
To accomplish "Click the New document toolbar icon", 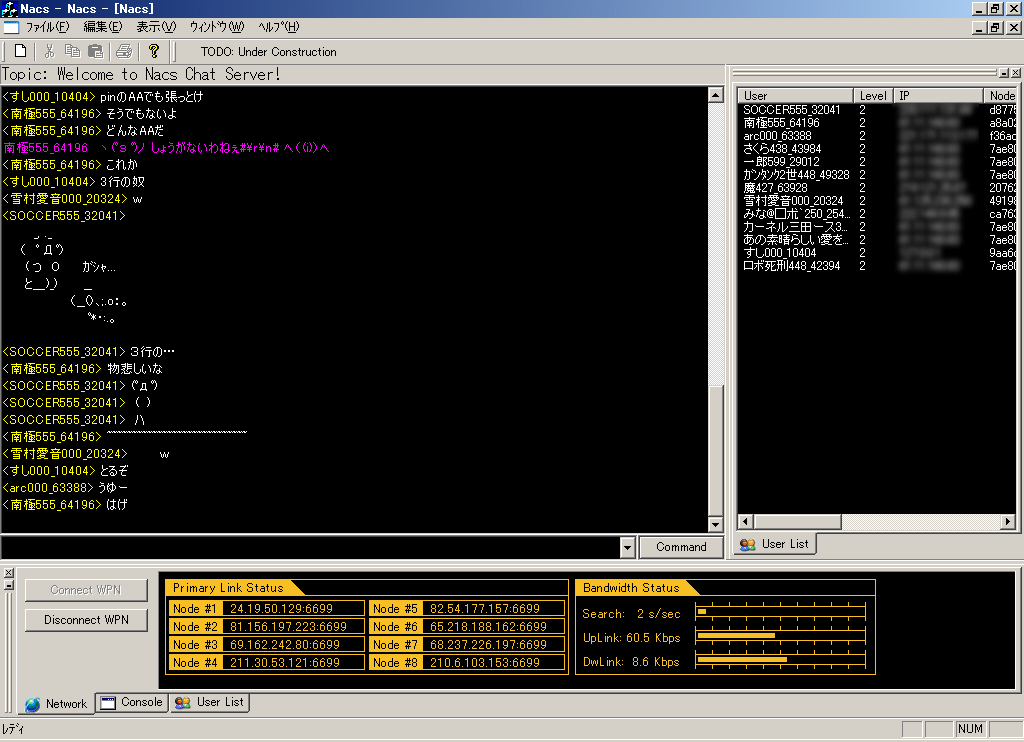I will coord(20,51).
